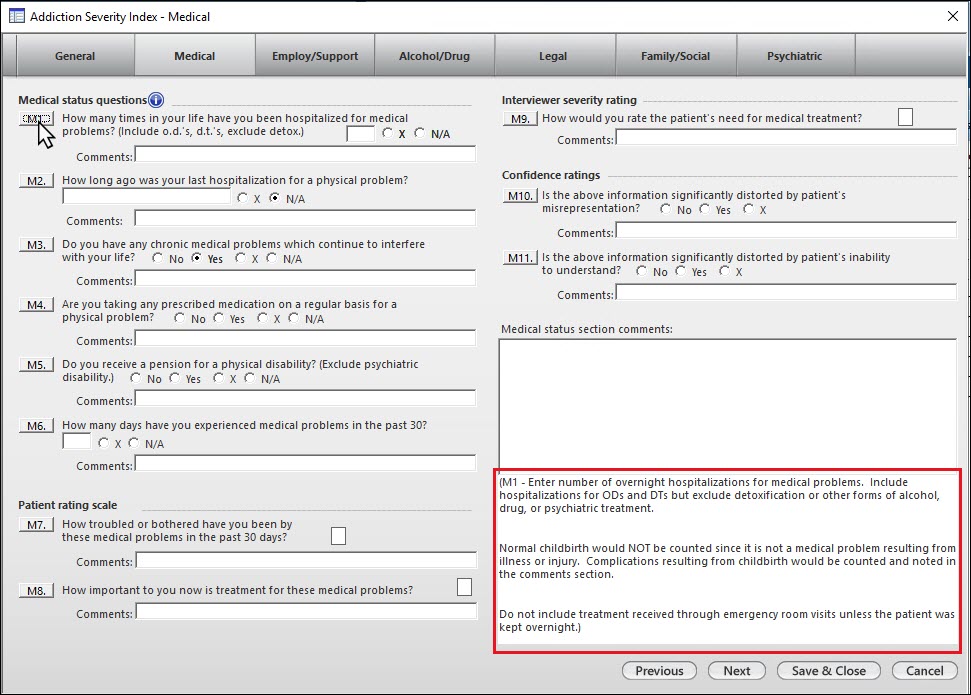Select Yes for M3 chronic medical problems
The width and height of the screenshot is (971, 695).
coord(197,259)
